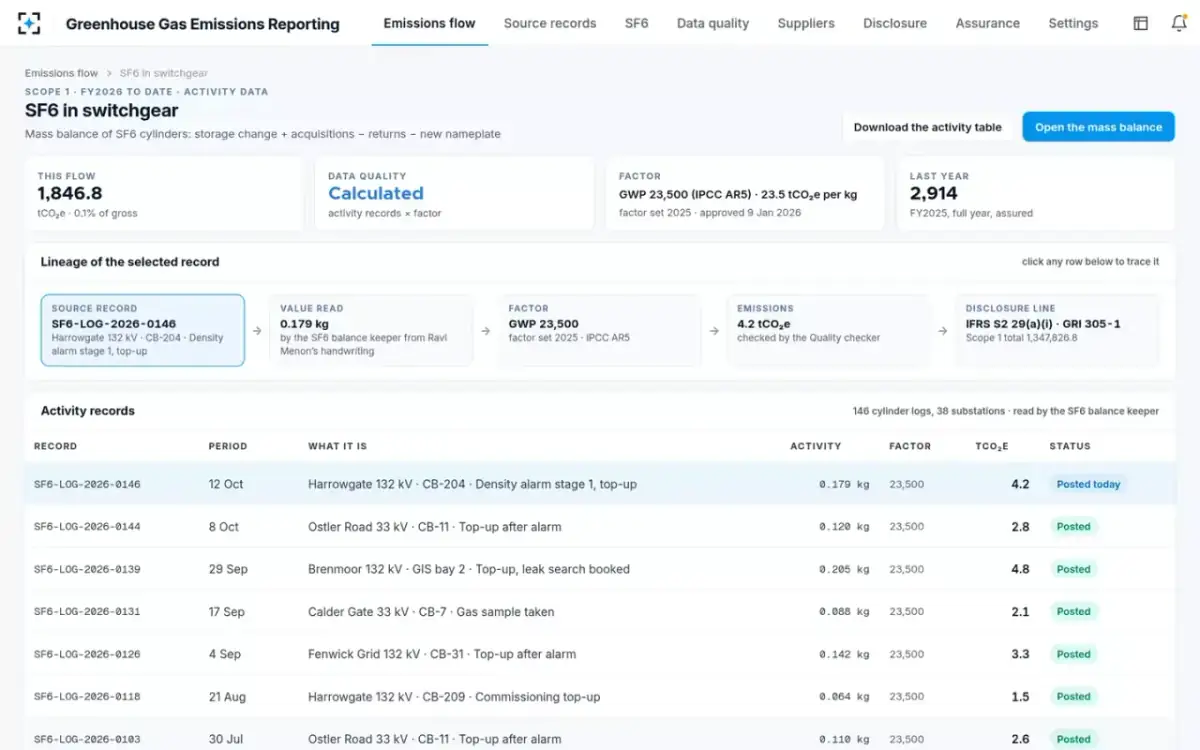Click the 2.8 tCO₂e value for Ostler Road
1200x750 pixels.
click(1020, 527)
